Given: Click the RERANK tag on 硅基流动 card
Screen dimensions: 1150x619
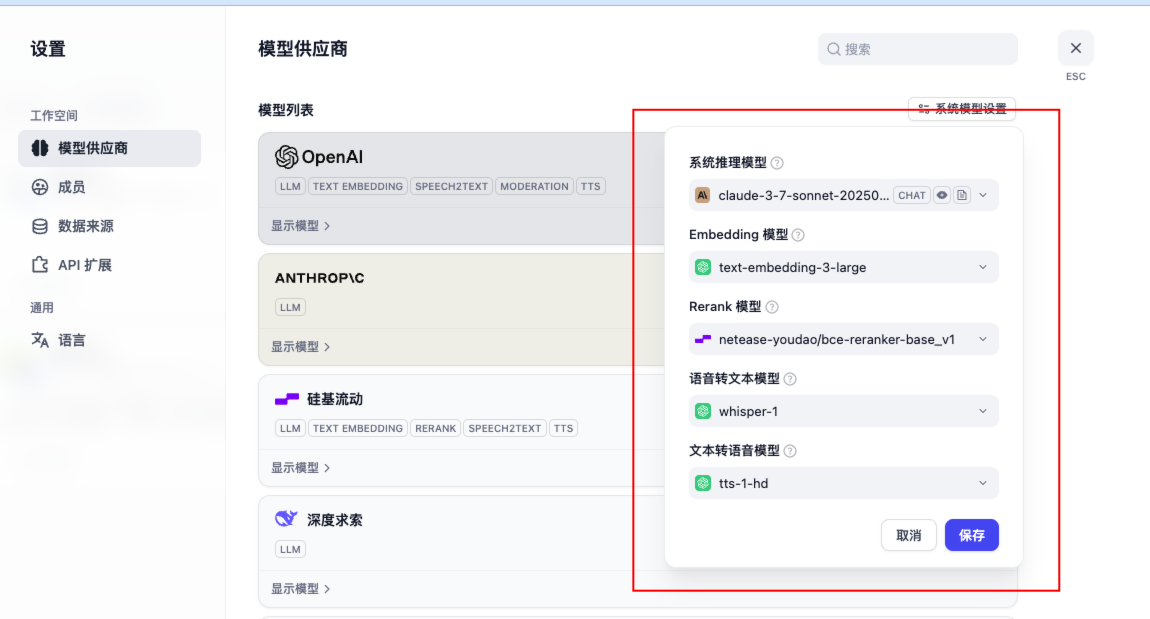Looking at the screenshot, I should [x=436, y=428].
